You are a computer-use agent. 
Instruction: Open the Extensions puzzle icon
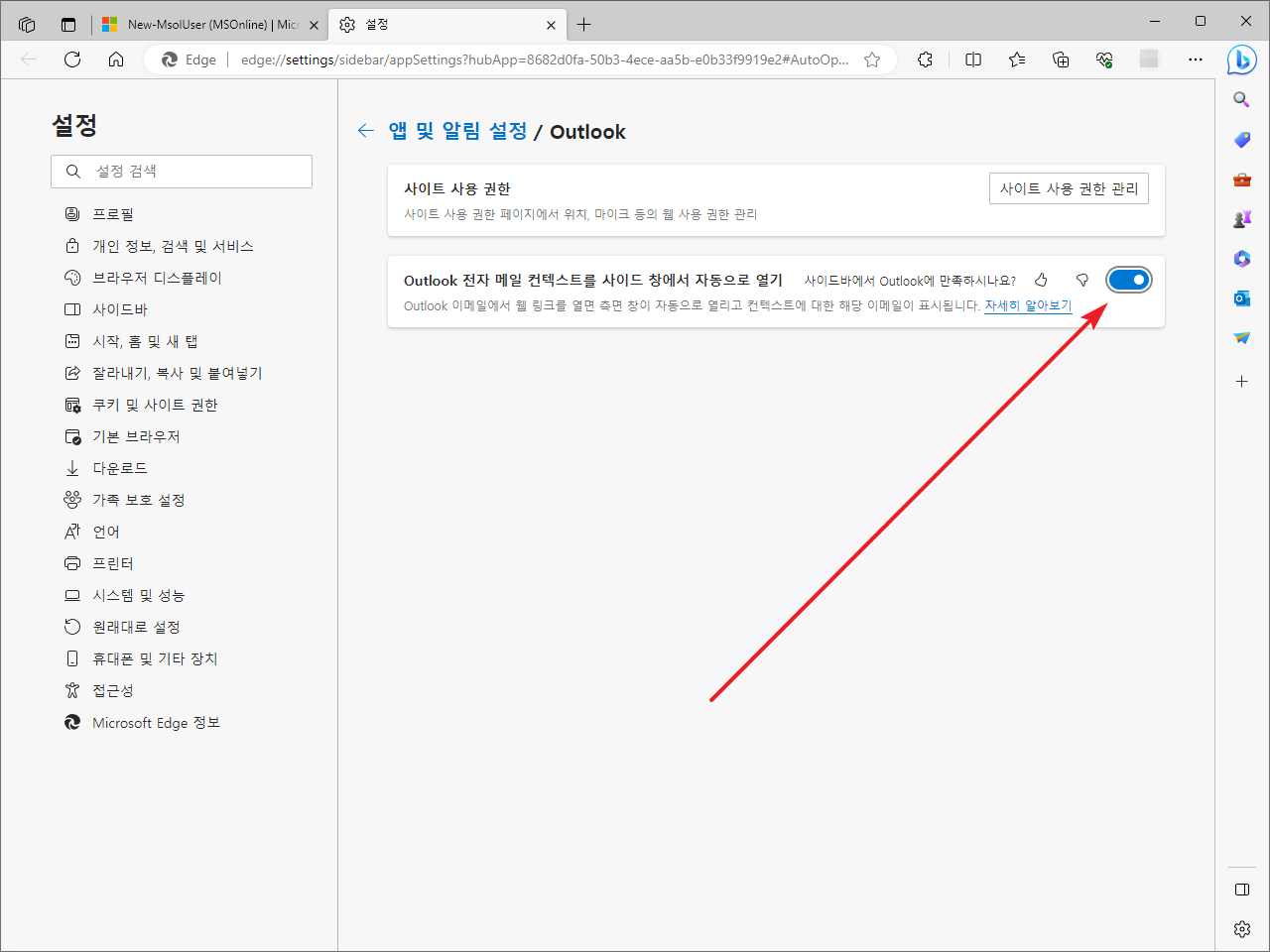point(926,59)
